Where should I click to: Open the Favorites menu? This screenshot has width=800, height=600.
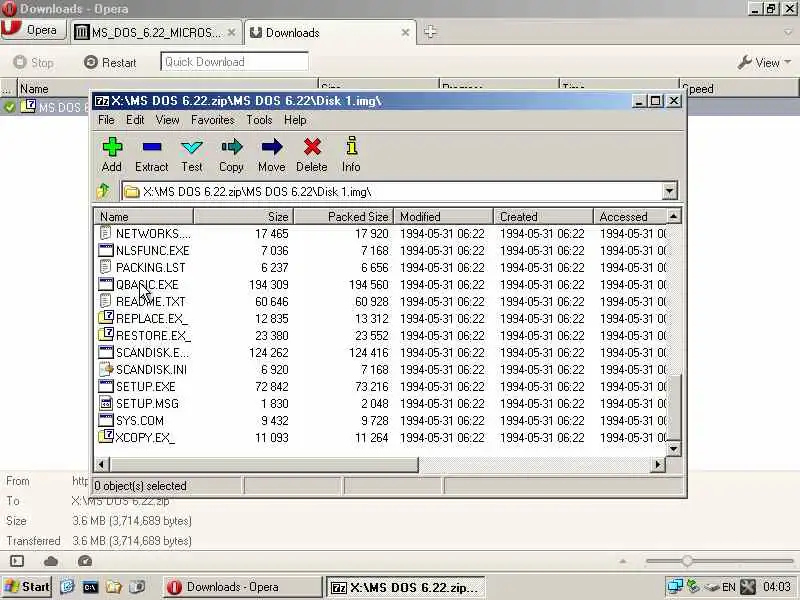[213, 120]
